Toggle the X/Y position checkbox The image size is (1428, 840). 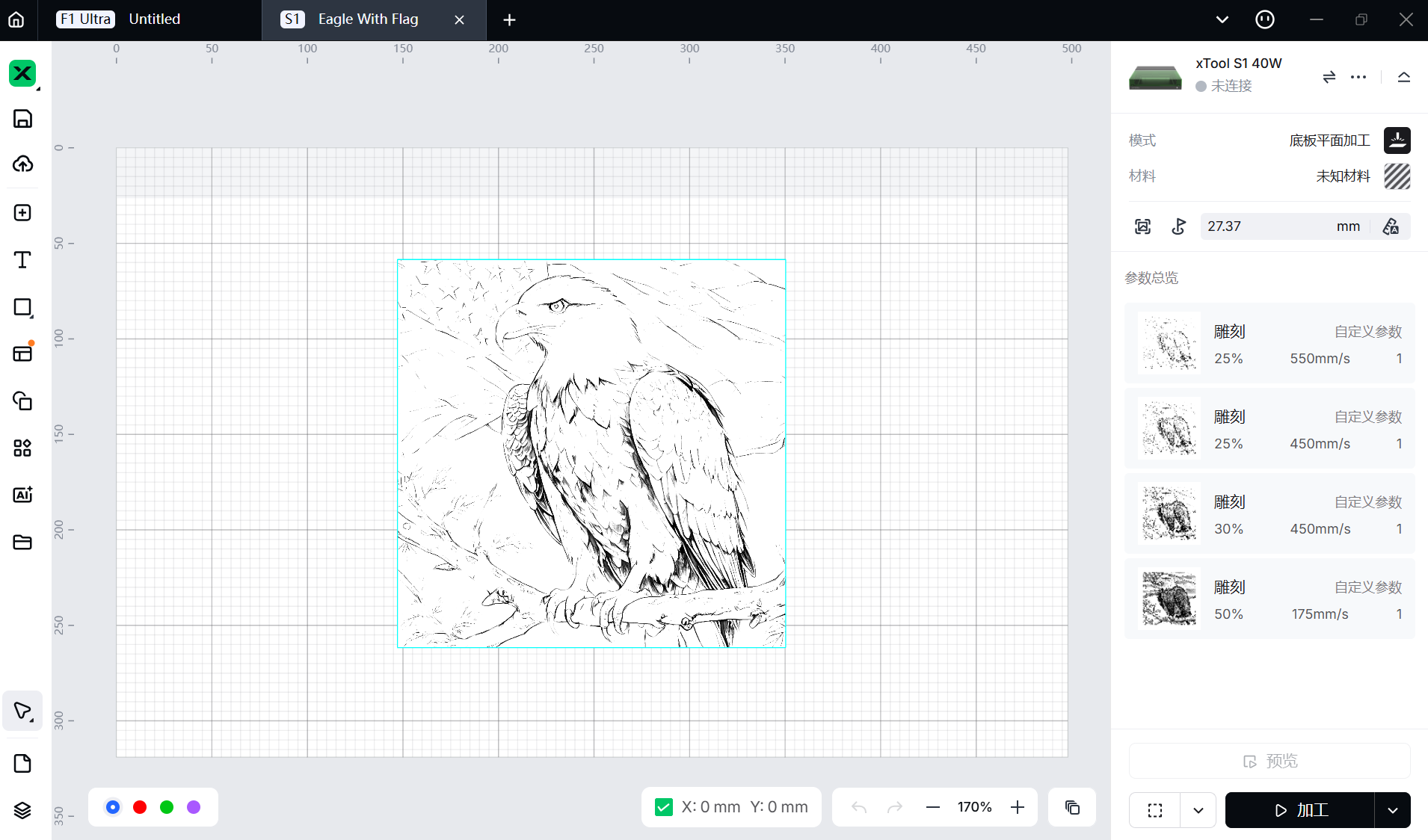[663, 807]
